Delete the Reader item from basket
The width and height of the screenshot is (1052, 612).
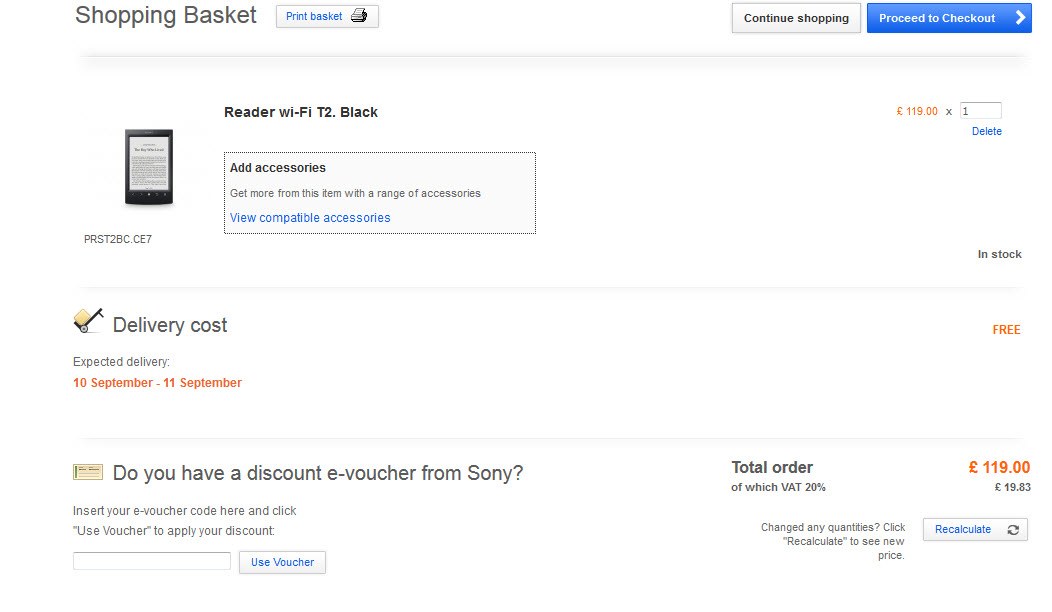(x=986, y=131)
